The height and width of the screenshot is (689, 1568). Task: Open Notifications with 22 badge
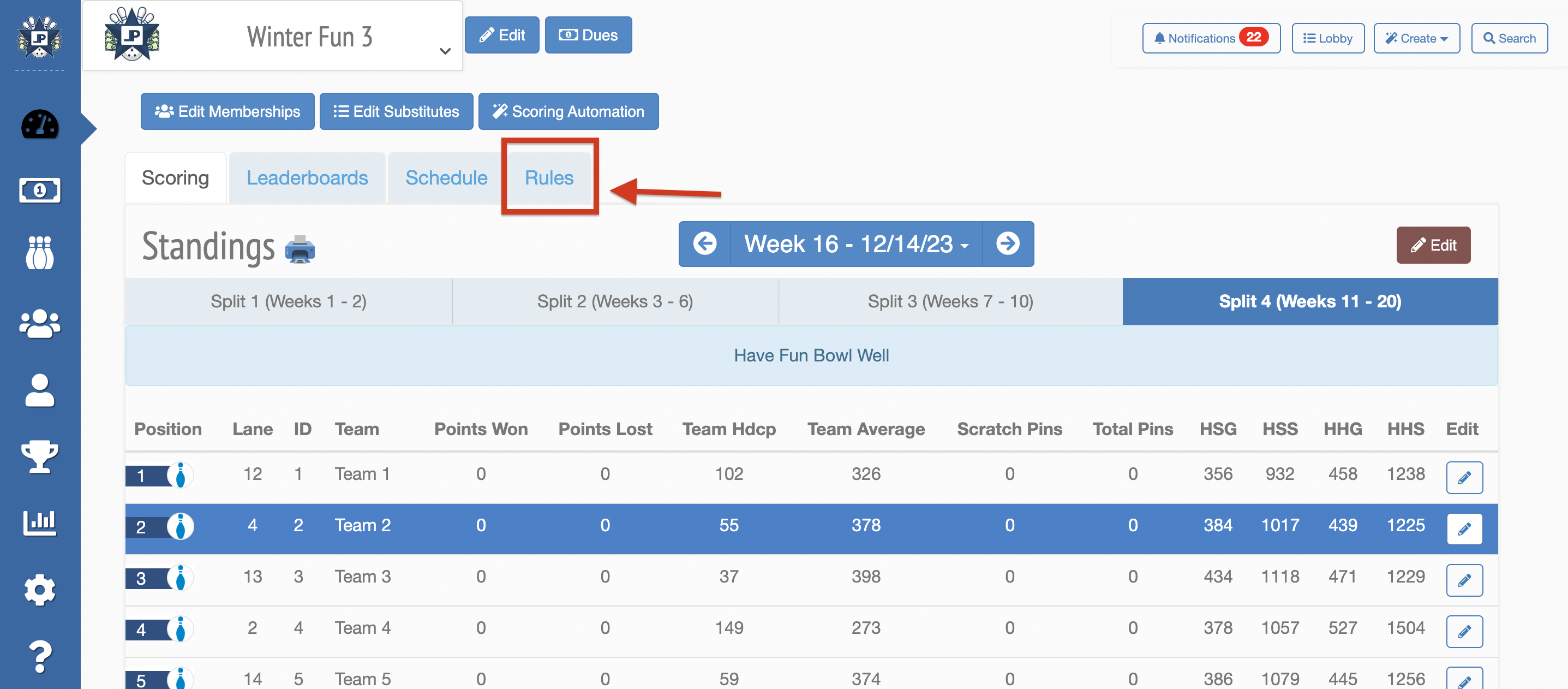[x=1211, y=38]
